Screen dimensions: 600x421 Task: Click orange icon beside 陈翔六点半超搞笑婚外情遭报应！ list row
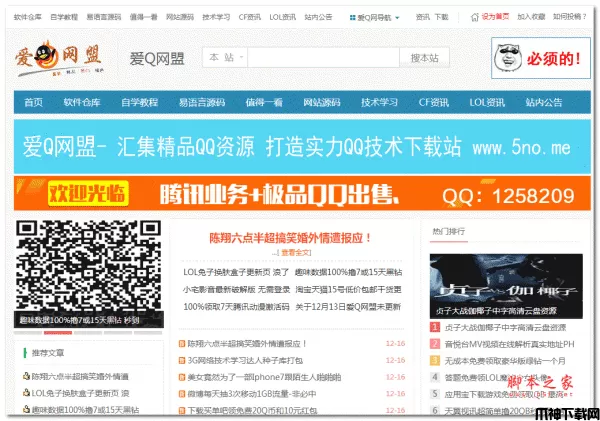(x=182, y=344)
